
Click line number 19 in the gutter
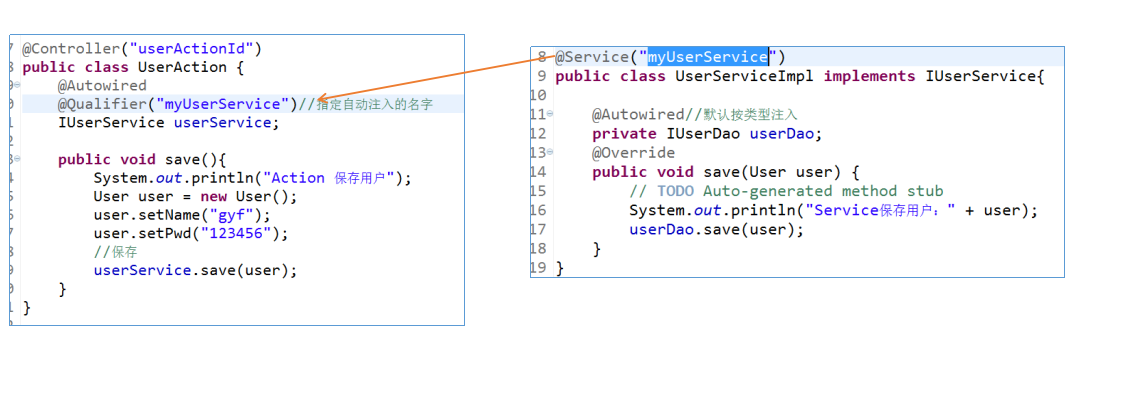pyautogui.click(x=538, y=268)
